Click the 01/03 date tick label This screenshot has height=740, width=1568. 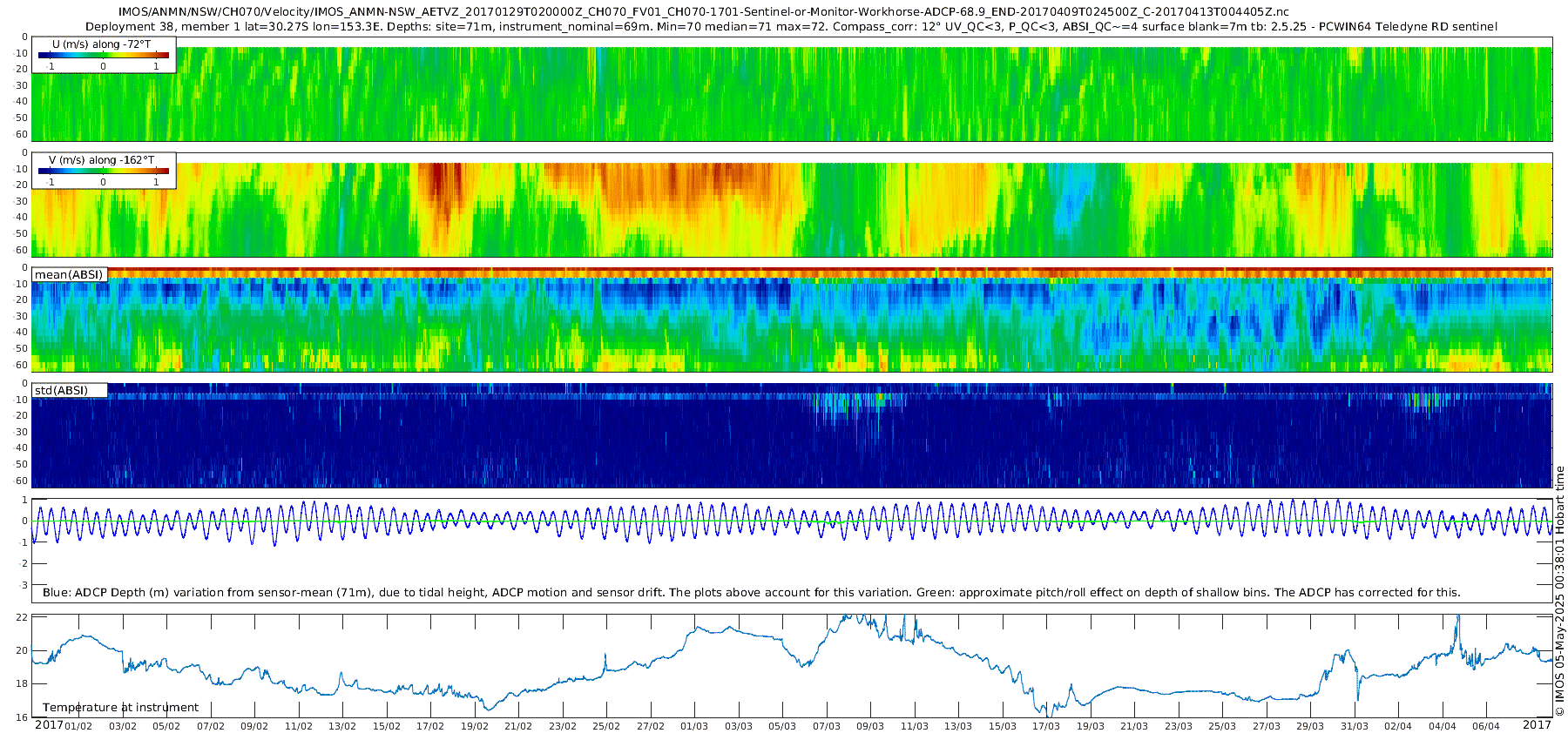[x=694, y=726]
